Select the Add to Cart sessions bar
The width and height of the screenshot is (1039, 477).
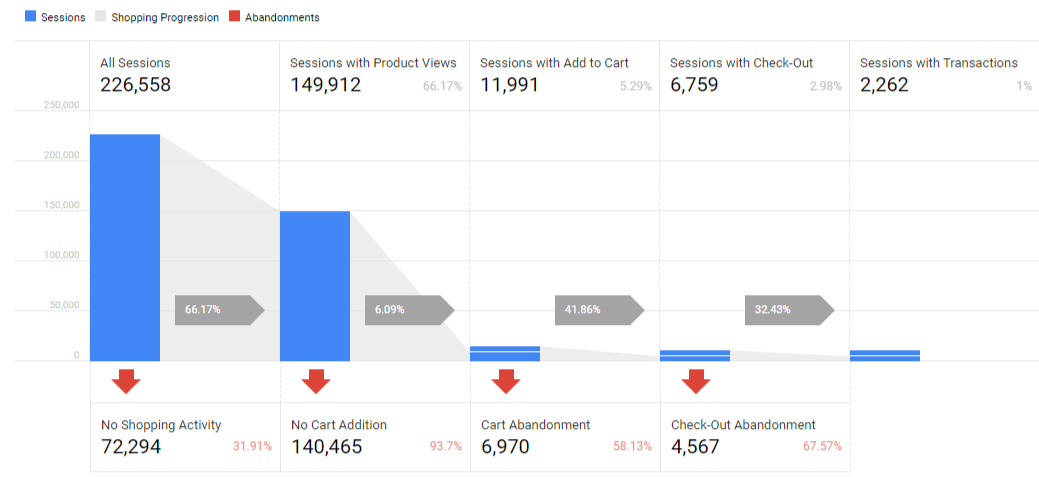[505, 353]
